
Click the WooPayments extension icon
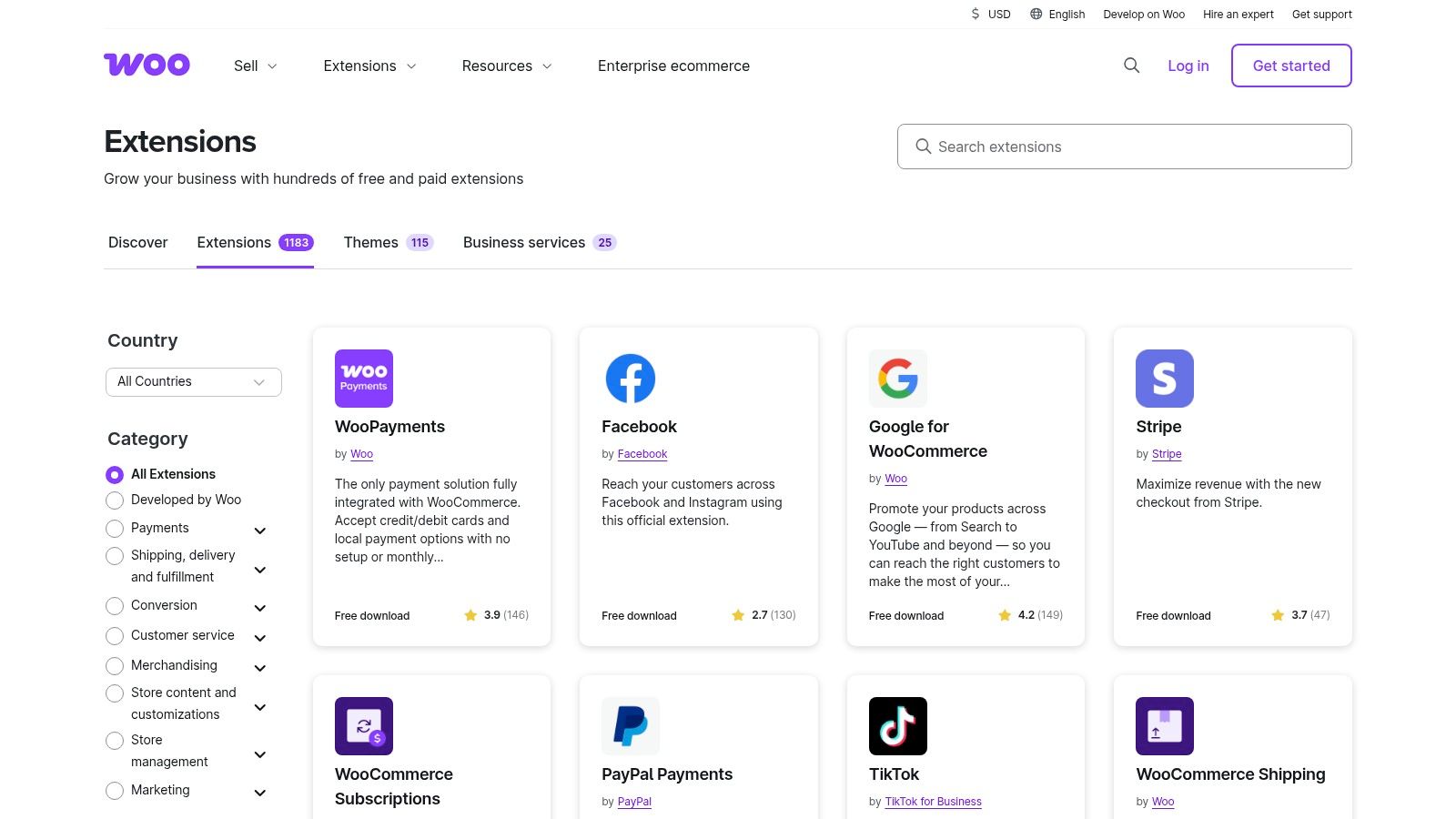(x=364, y=379)
